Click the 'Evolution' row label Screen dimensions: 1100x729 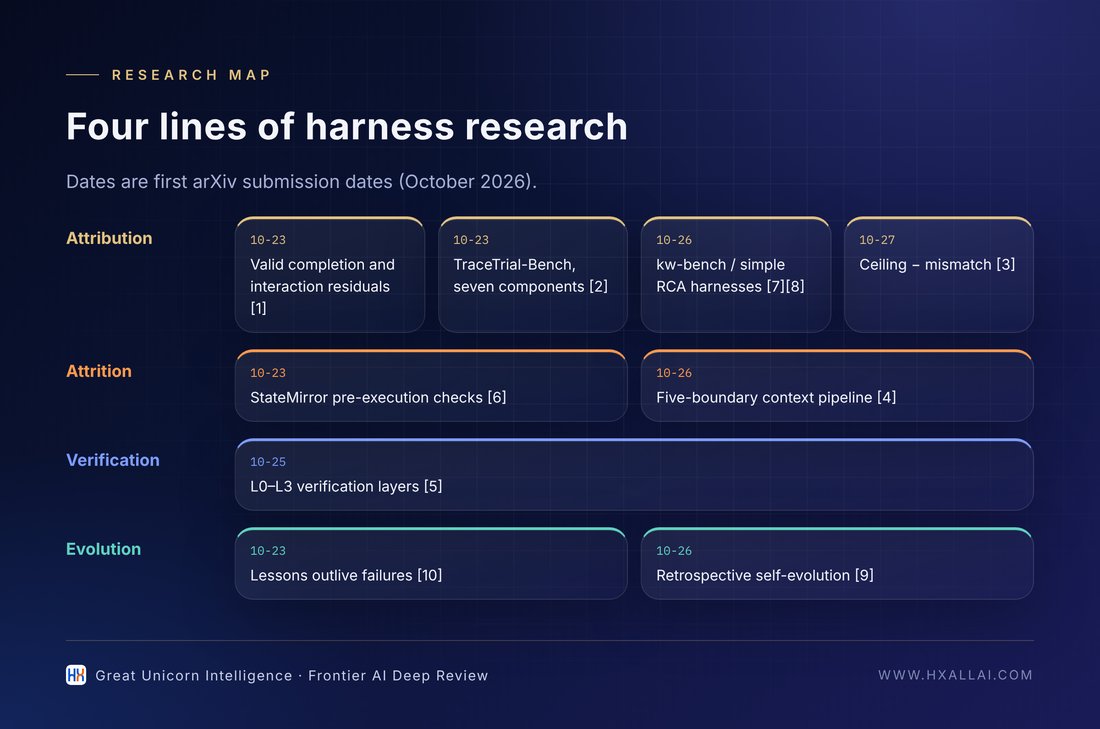tap(103, 549)
